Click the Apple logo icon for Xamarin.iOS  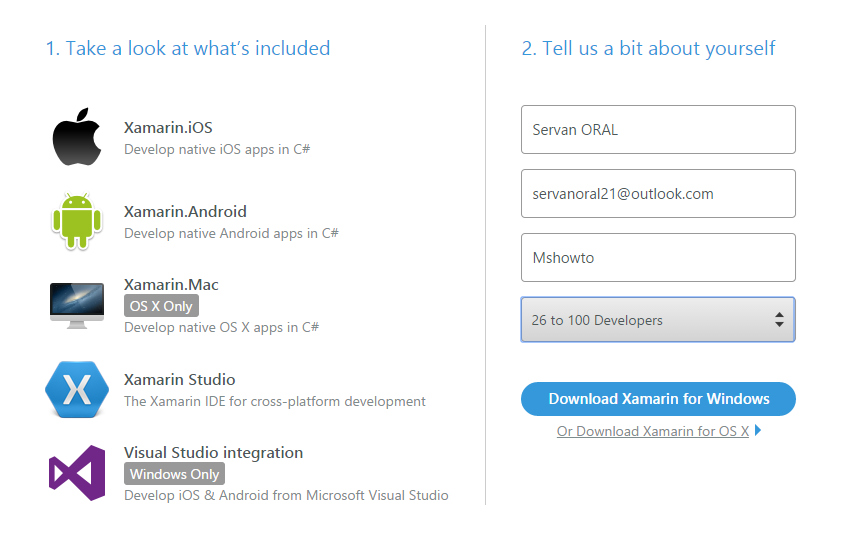(x=77, y=137)
